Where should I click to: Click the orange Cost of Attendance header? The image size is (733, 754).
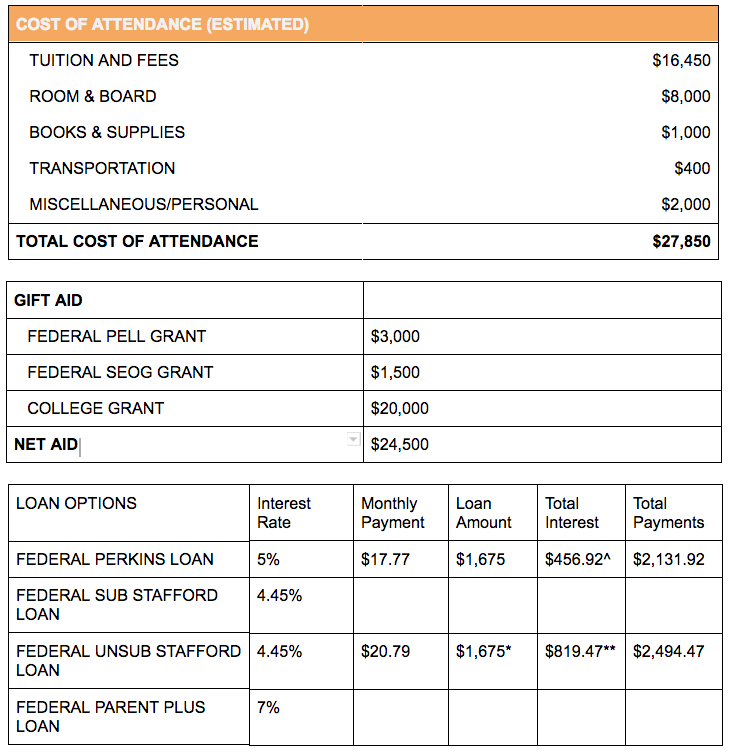363,24
